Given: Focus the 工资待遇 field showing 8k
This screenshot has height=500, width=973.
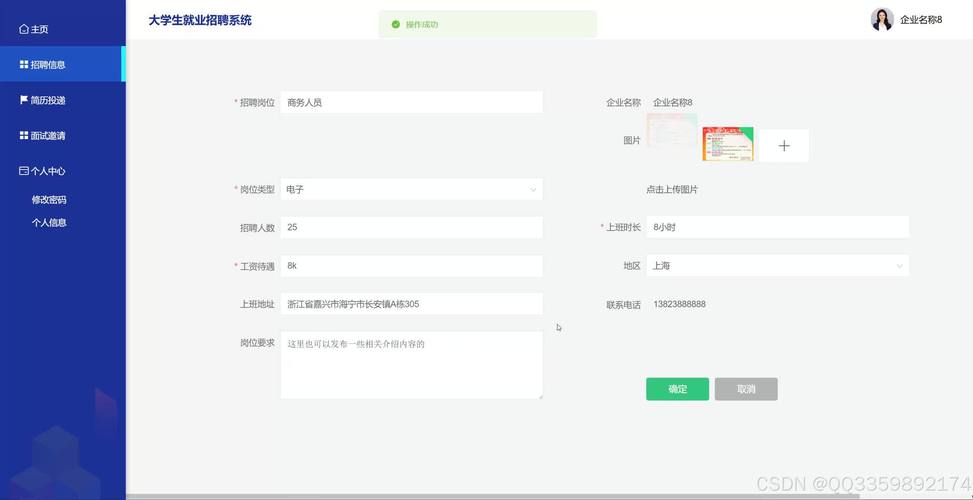Looking at the screenshot, I should [x=411, y=266].
